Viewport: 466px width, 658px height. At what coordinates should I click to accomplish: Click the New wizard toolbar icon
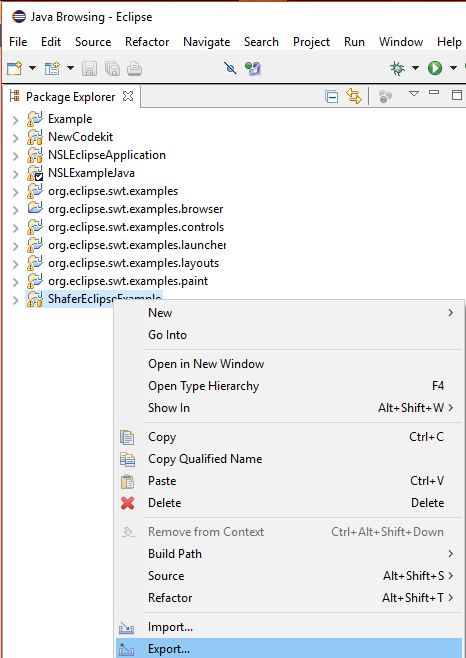(15, 68)
